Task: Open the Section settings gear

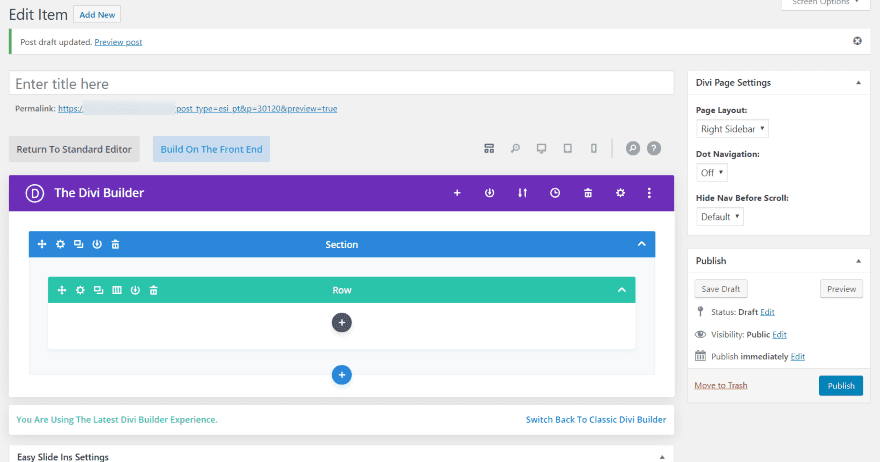Action: click(60, 244)
